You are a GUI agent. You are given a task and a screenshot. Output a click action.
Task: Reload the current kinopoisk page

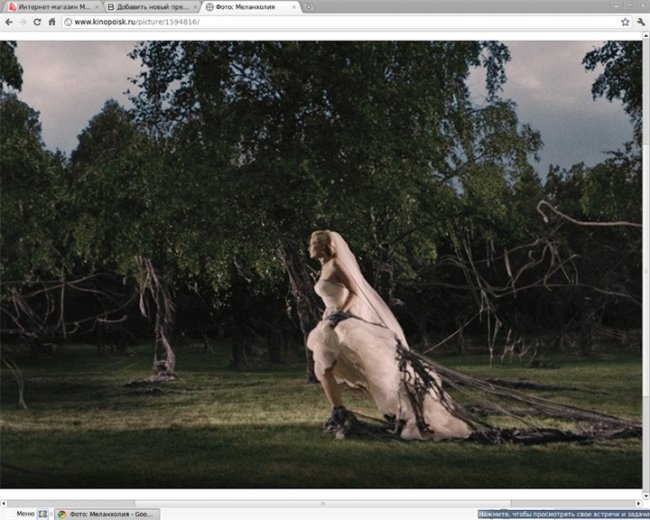coord(37,21)
